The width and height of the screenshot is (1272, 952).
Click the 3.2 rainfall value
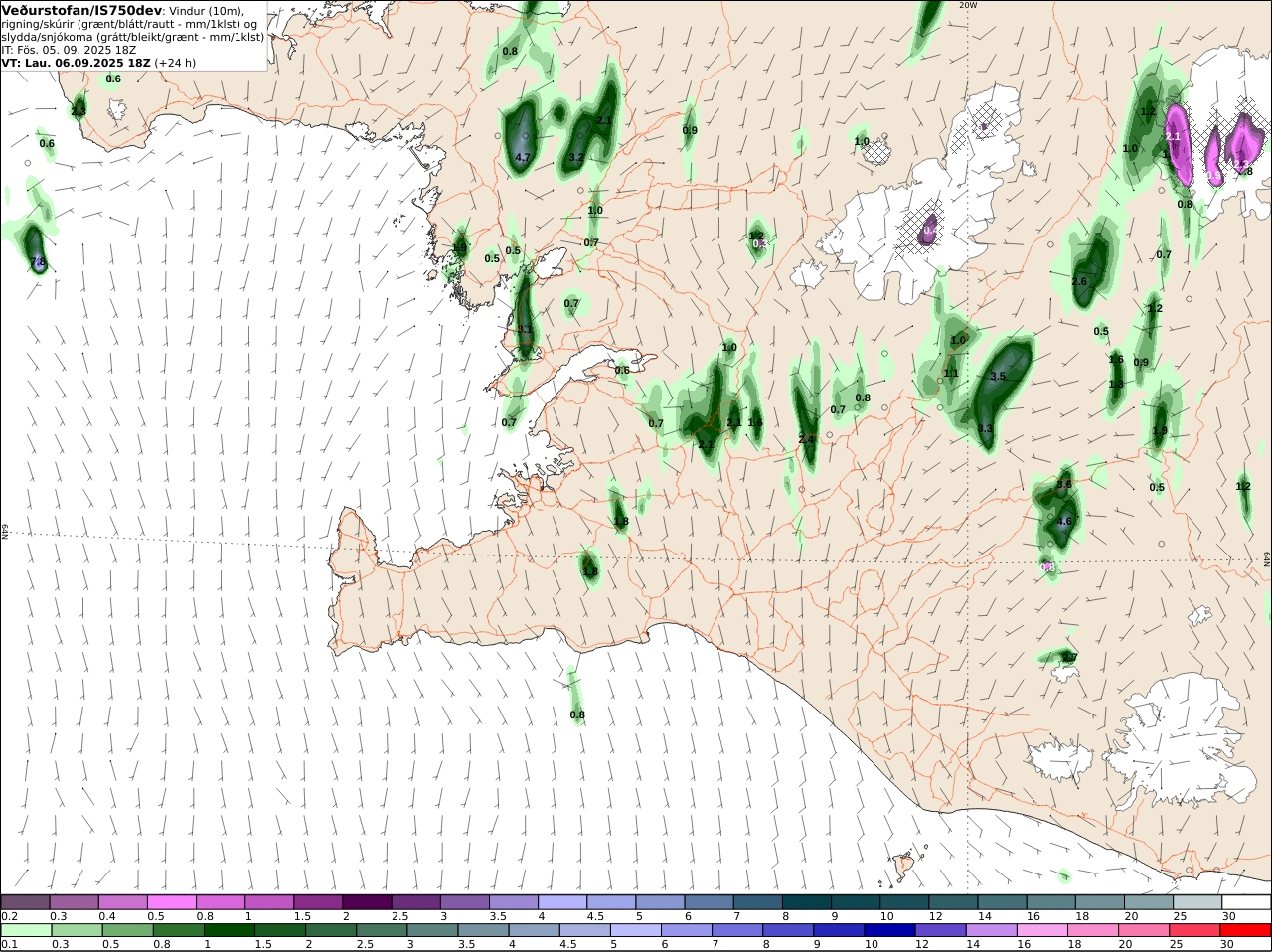pos(576,157)
